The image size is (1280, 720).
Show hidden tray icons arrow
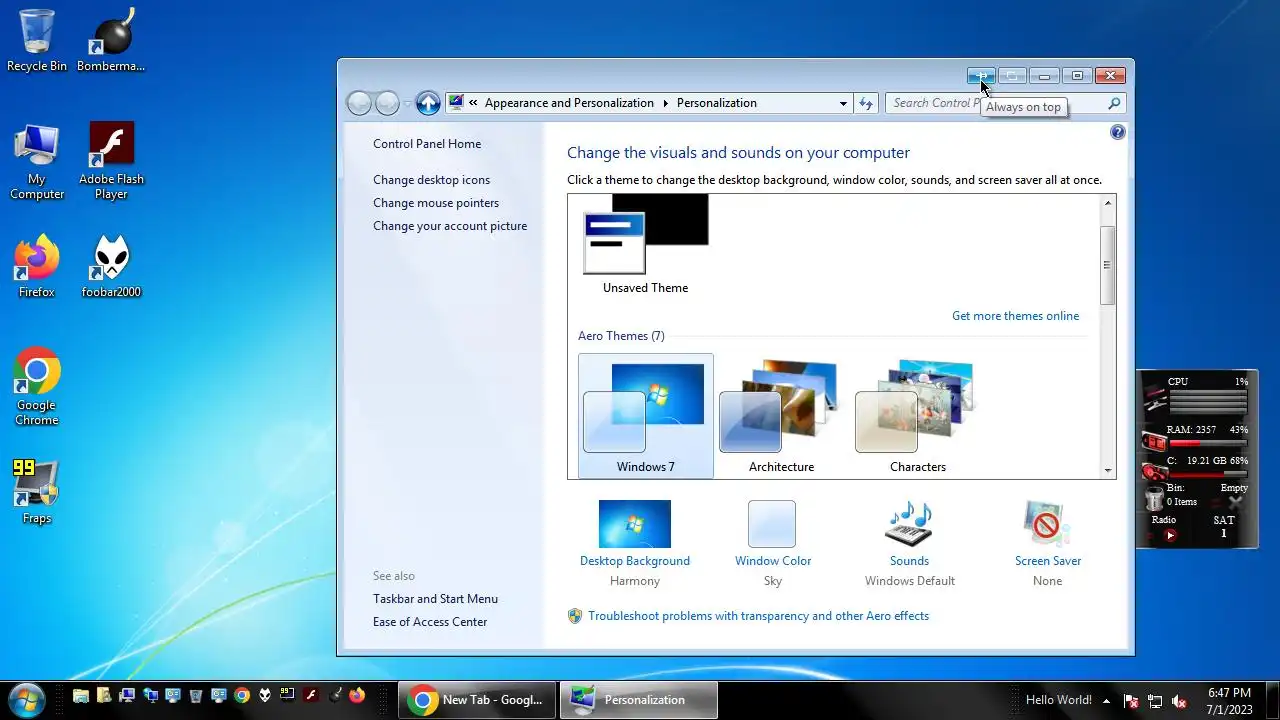pos(1106,700)
